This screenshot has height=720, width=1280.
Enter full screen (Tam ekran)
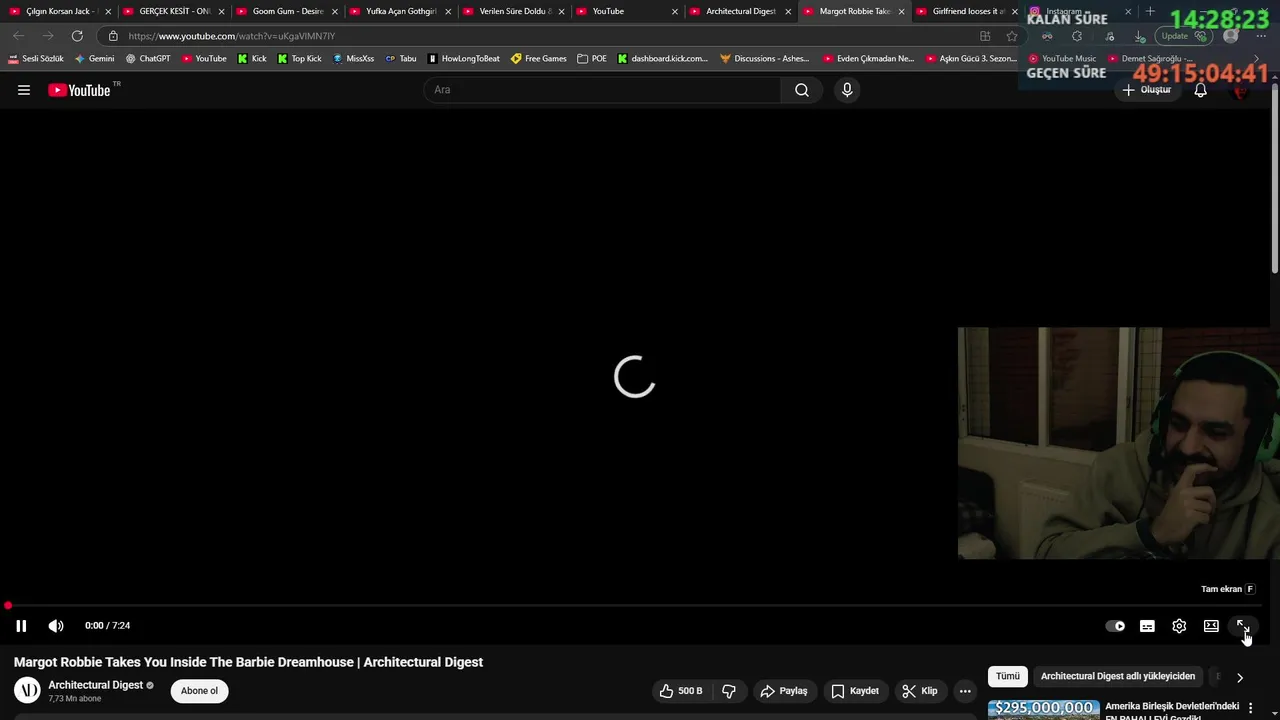coord(1243,626)
